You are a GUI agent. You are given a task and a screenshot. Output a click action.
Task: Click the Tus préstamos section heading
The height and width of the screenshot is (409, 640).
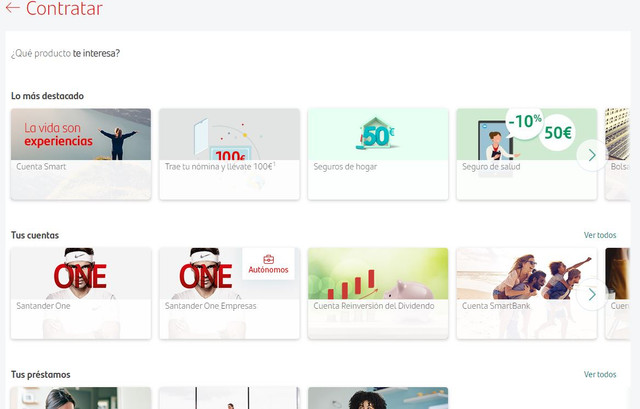40,374
